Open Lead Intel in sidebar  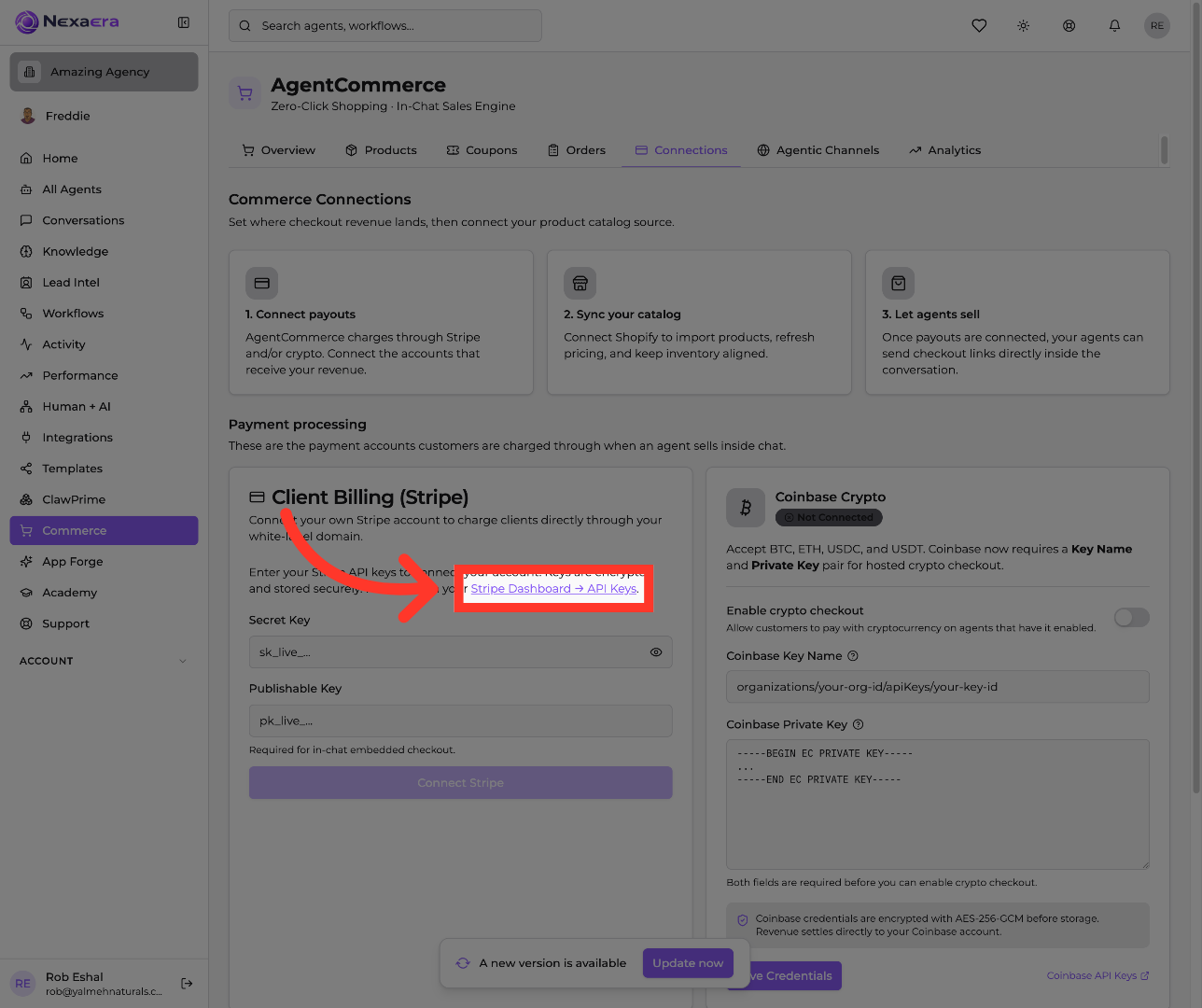pos(104,282)
